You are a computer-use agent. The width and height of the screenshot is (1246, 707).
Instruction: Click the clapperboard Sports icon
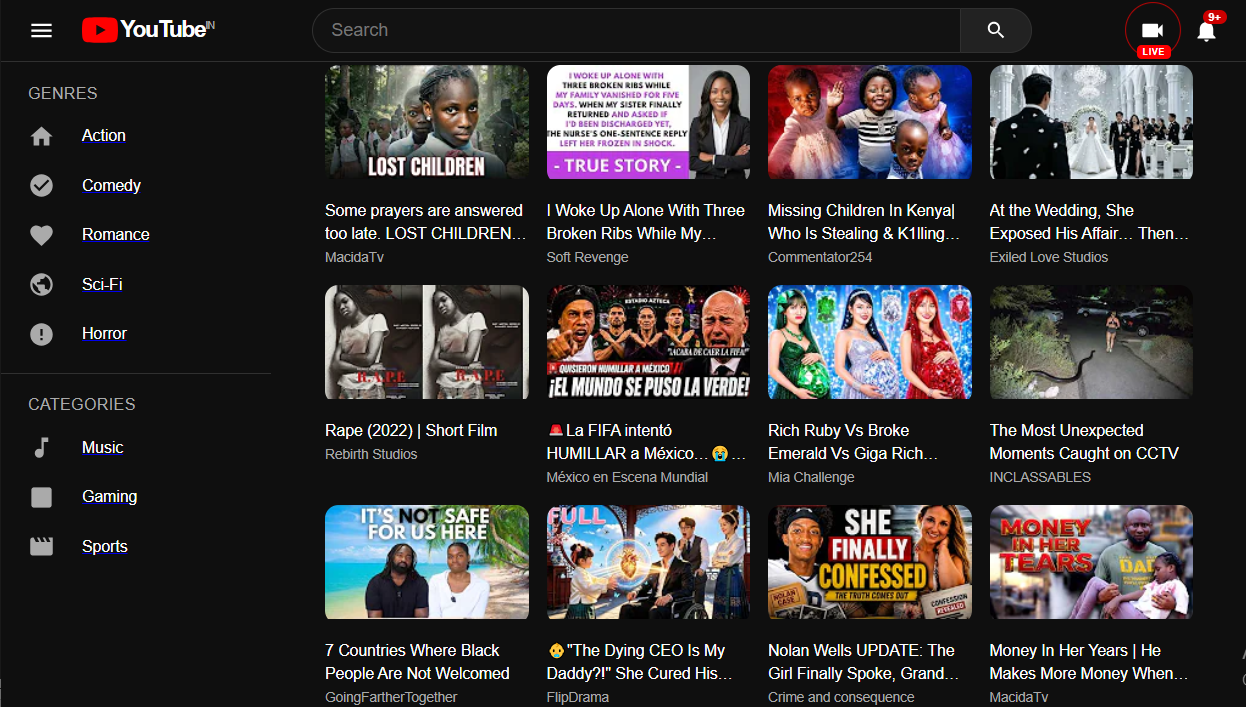point(41,546)
